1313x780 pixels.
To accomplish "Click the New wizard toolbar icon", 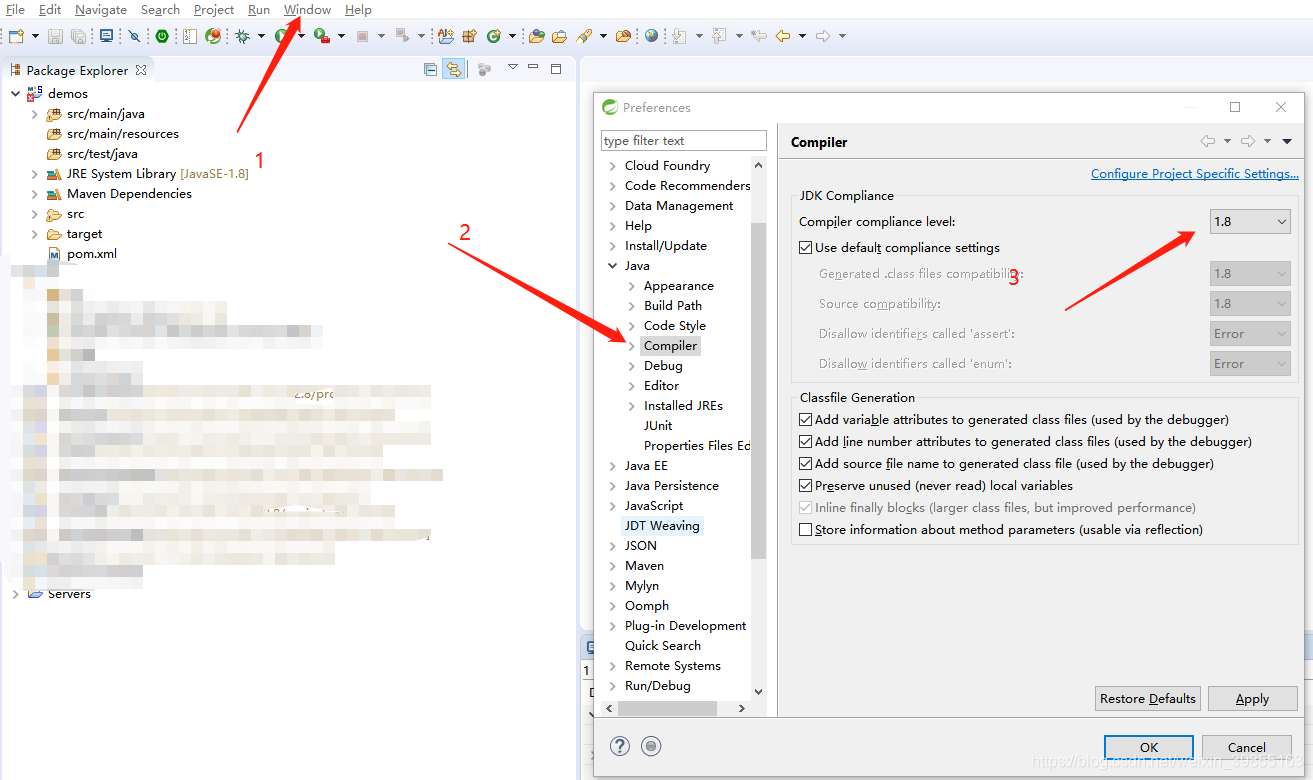I will pyautogui.click(x=16, y=36).
